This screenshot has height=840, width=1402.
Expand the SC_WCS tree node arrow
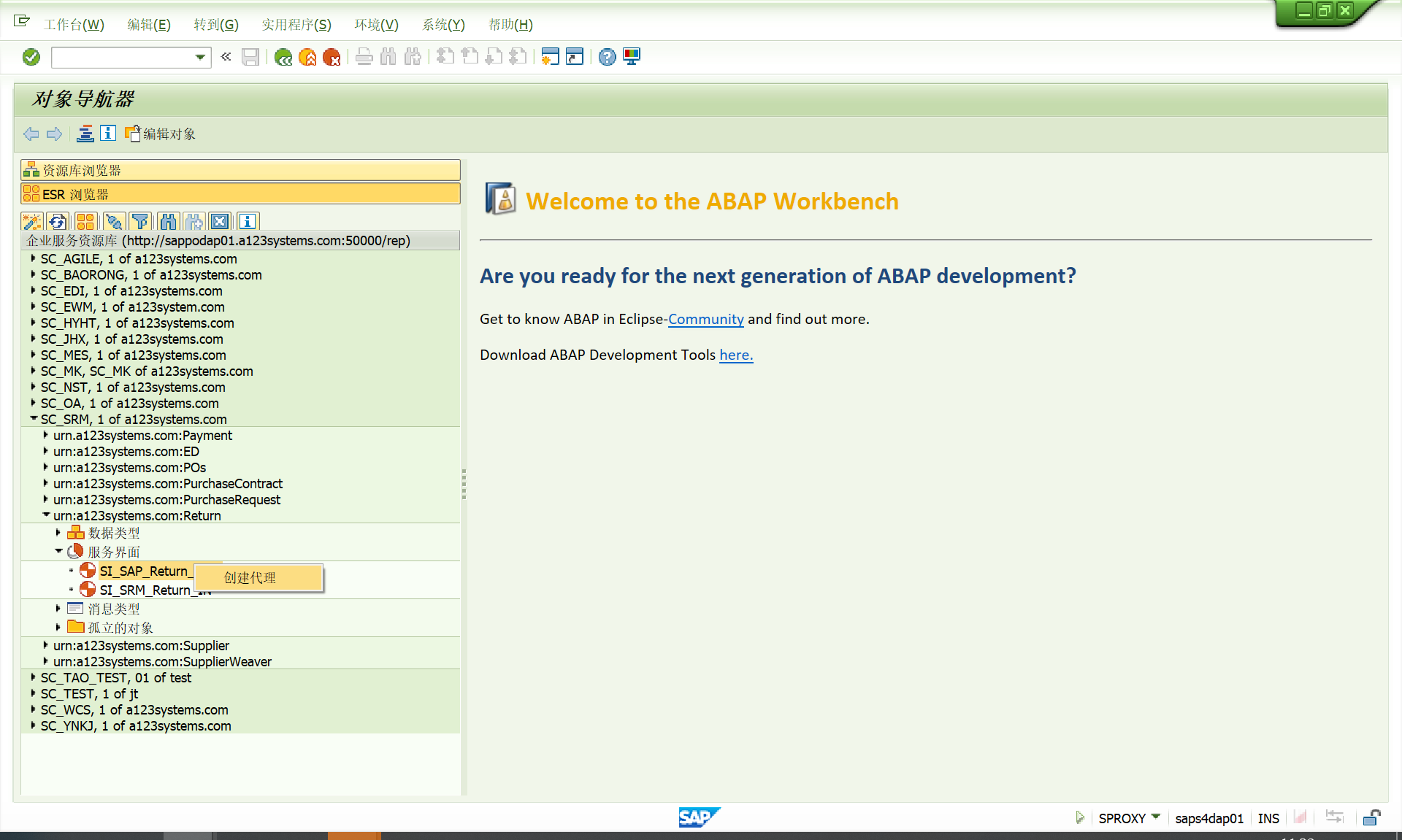coord(33,709)
